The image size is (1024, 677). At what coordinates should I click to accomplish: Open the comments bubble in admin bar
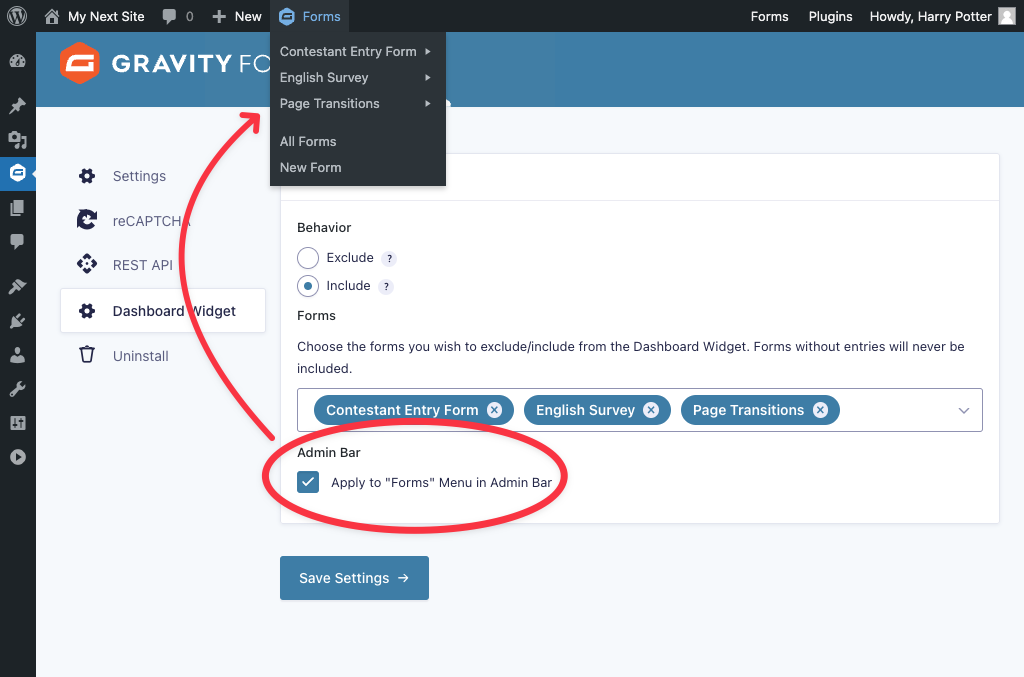[178, 16]
